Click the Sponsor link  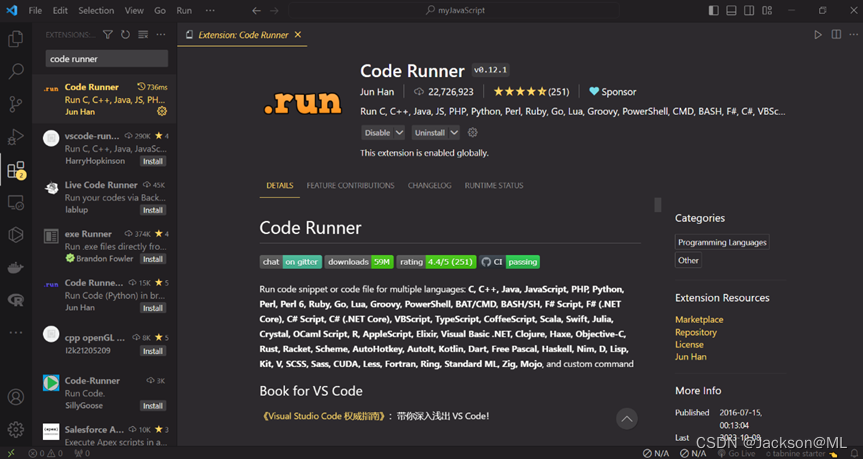pos(613,92)
